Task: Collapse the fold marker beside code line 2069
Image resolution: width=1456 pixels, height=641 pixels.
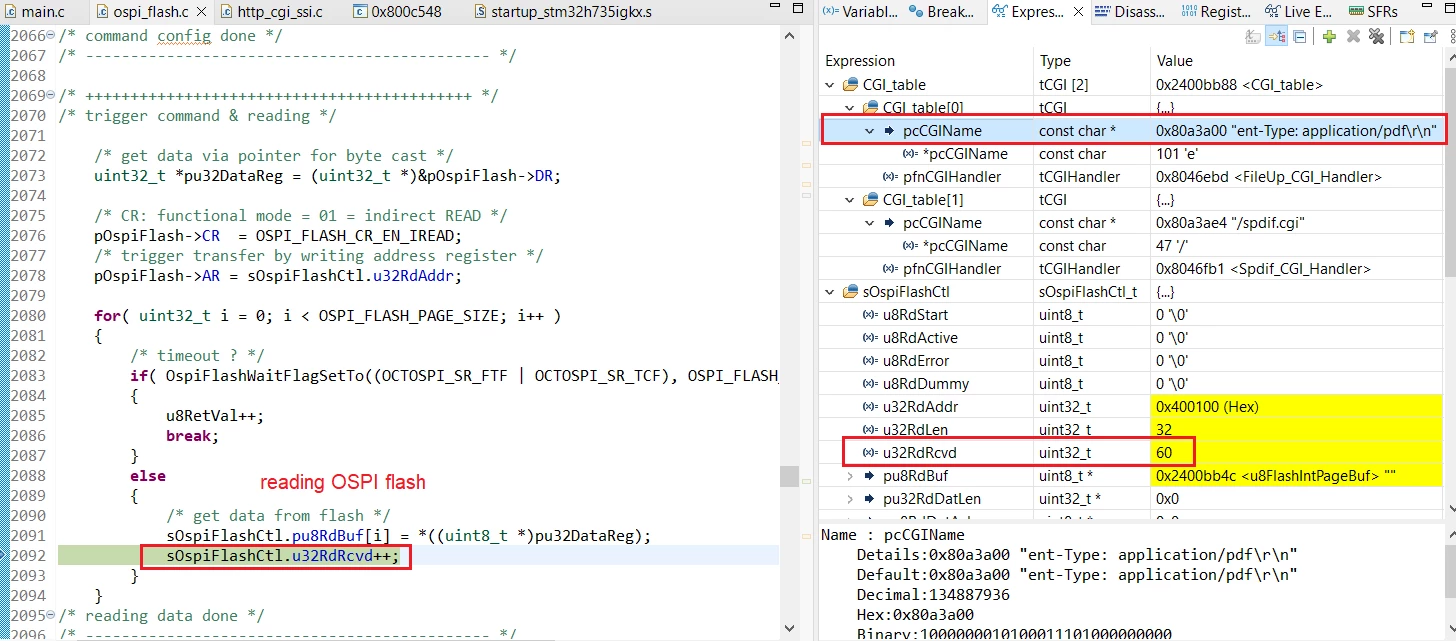Action: [51, 96]
